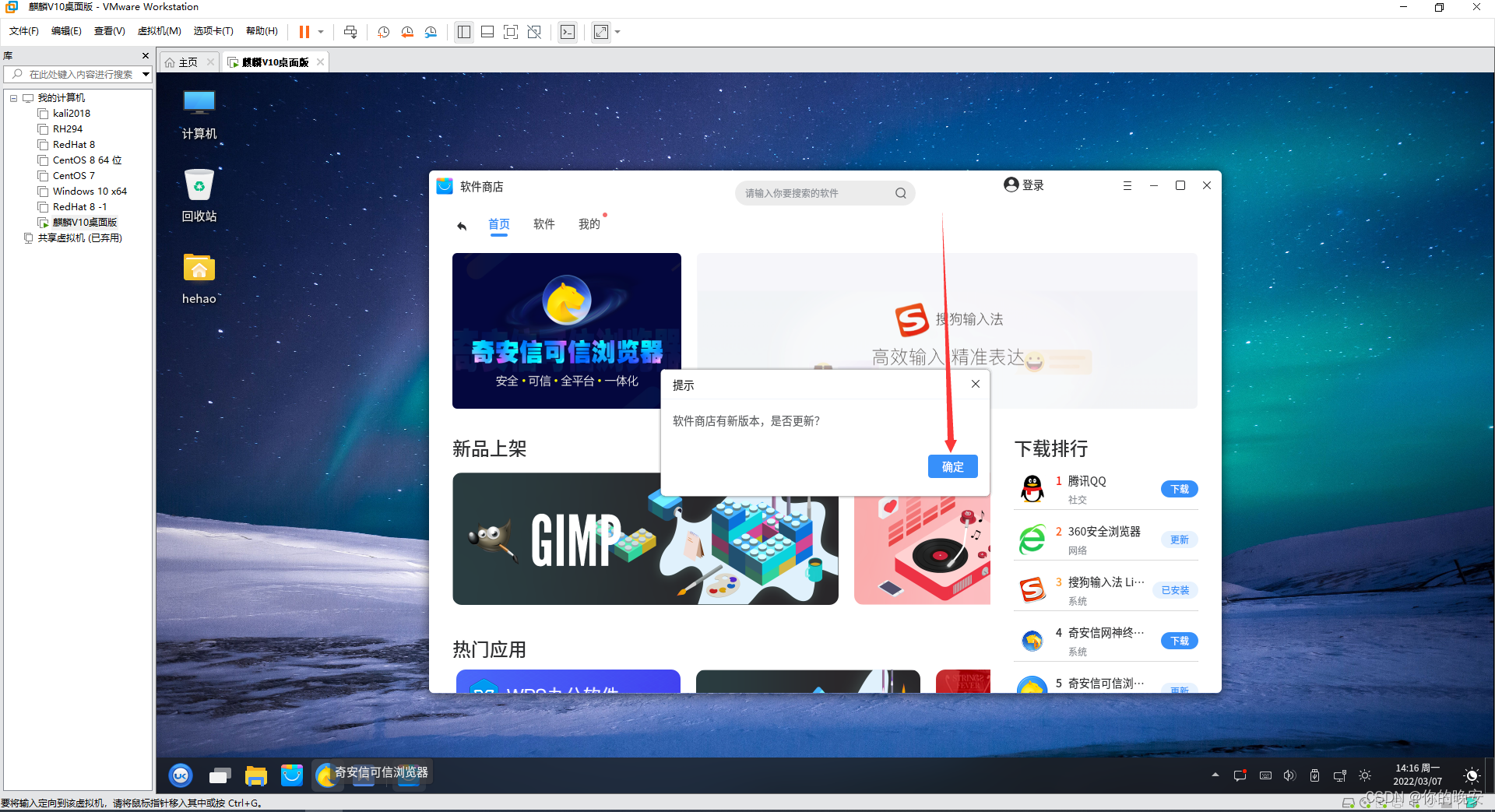Select Windows 10 x64 in the library
This screenshot has width=1495, height=812.
coord(89,192)
